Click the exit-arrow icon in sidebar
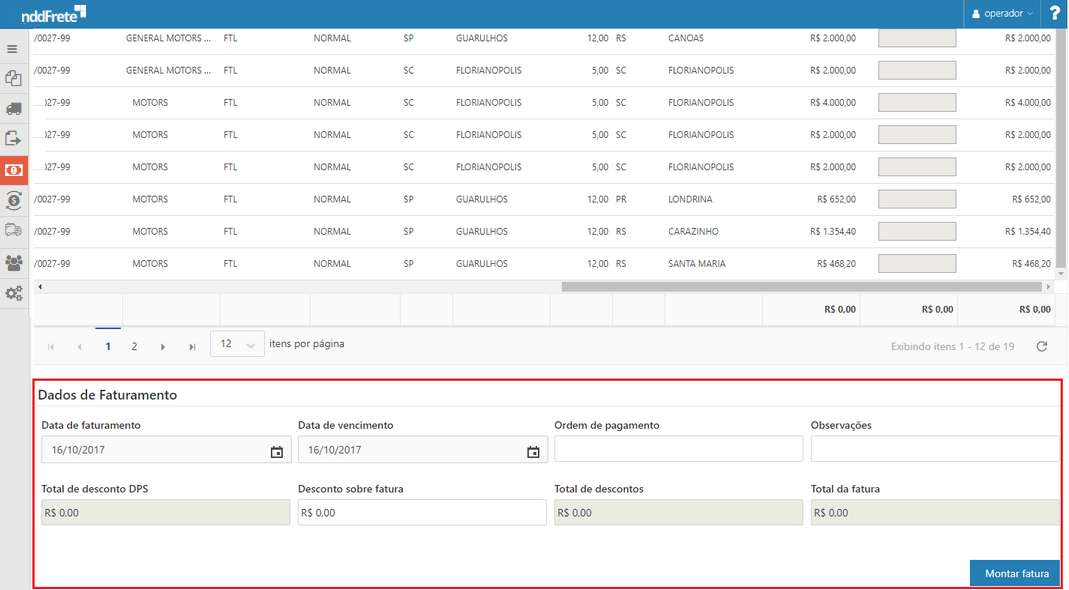The height and width of the screenshot is (590, 1069). [13, 139]
